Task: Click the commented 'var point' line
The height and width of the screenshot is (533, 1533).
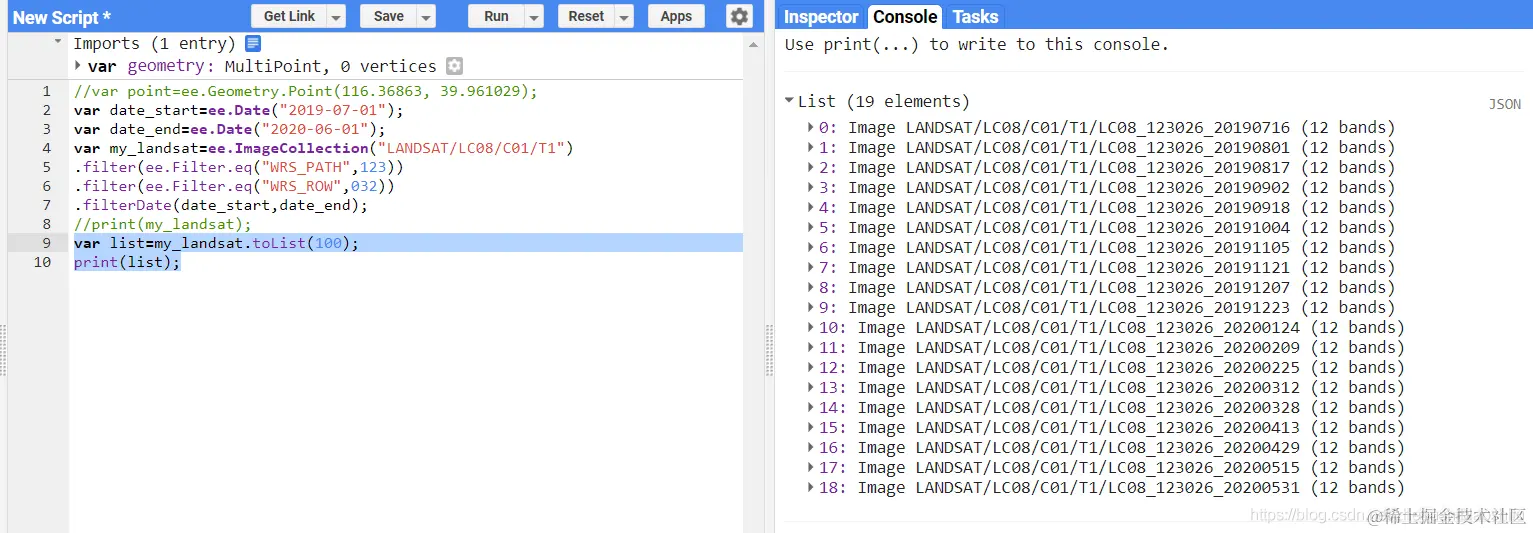Action: [305, 91]
